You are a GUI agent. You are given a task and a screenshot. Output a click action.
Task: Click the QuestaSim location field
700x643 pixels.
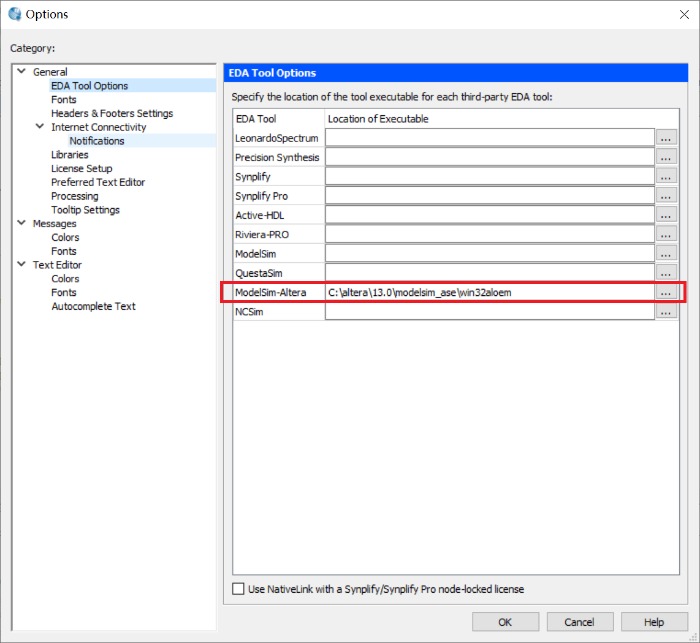(x=490, y=272)
